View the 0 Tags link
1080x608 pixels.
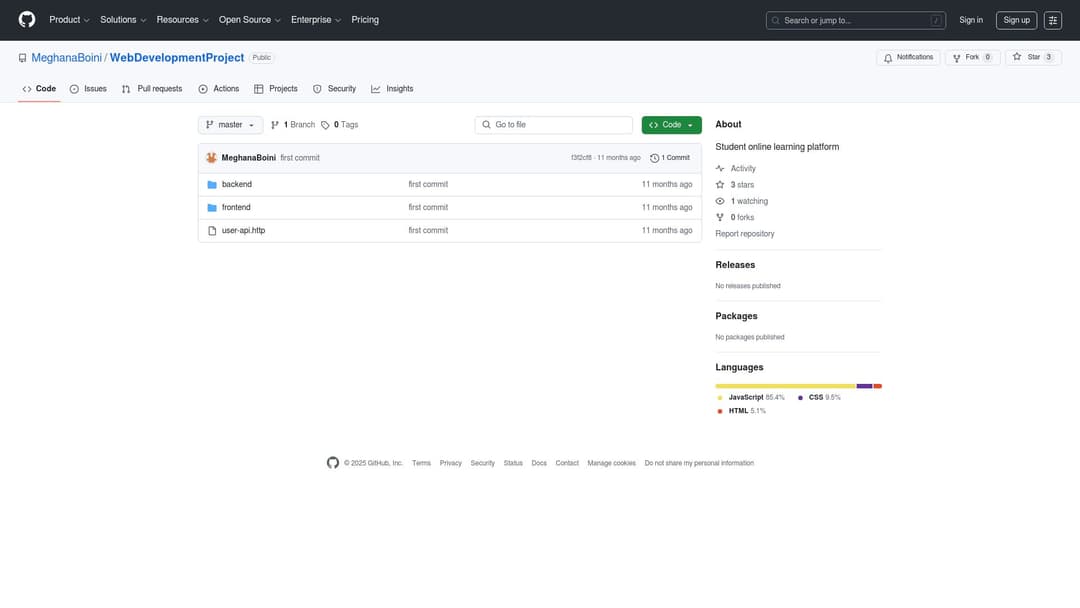(x=340, y=125)
